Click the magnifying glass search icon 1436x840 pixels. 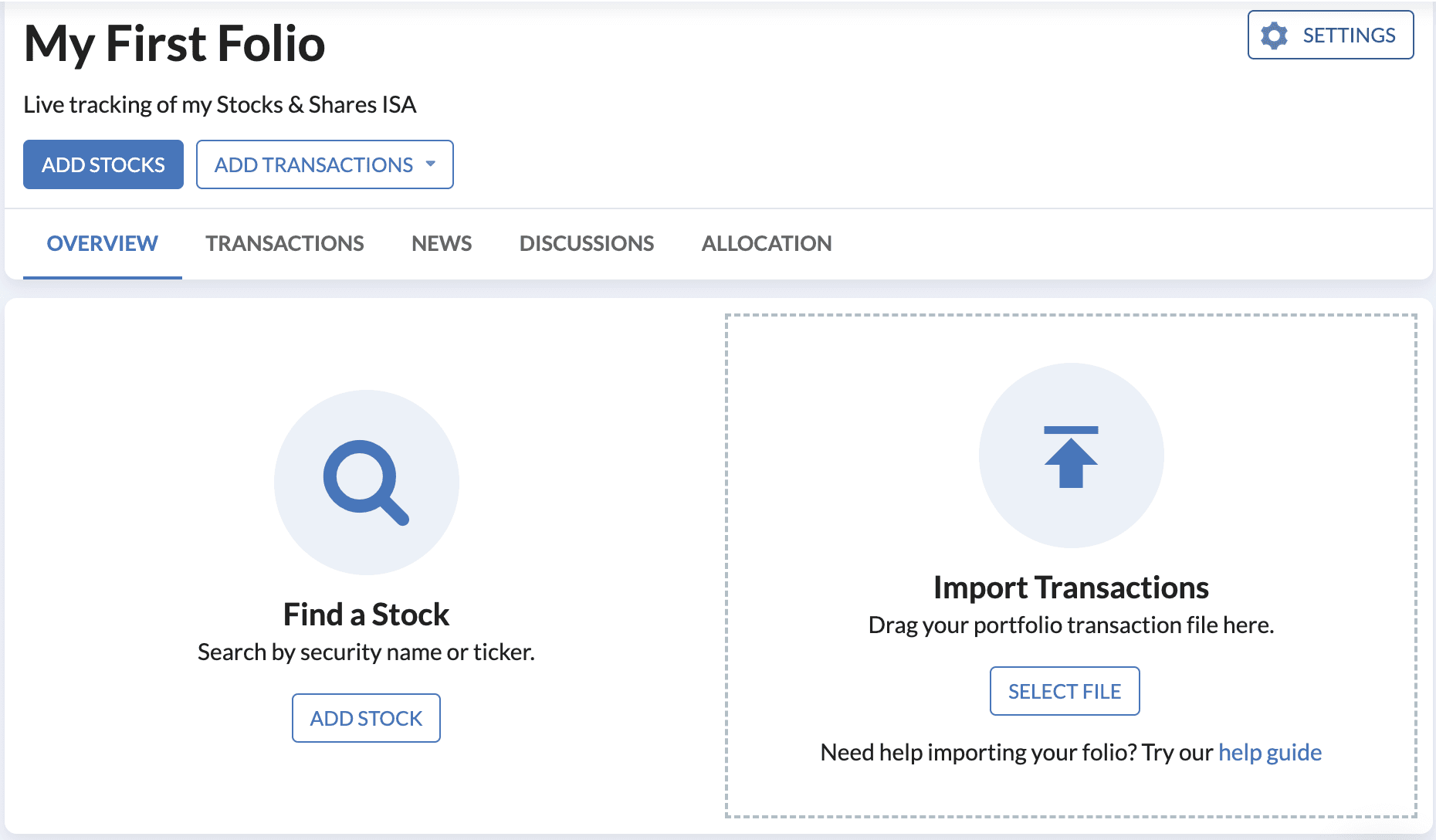click(366, 482)
